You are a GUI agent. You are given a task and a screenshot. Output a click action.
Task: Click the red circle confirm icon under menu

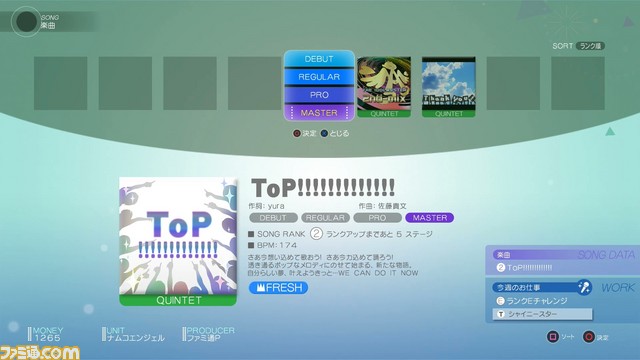pos(297,133)
